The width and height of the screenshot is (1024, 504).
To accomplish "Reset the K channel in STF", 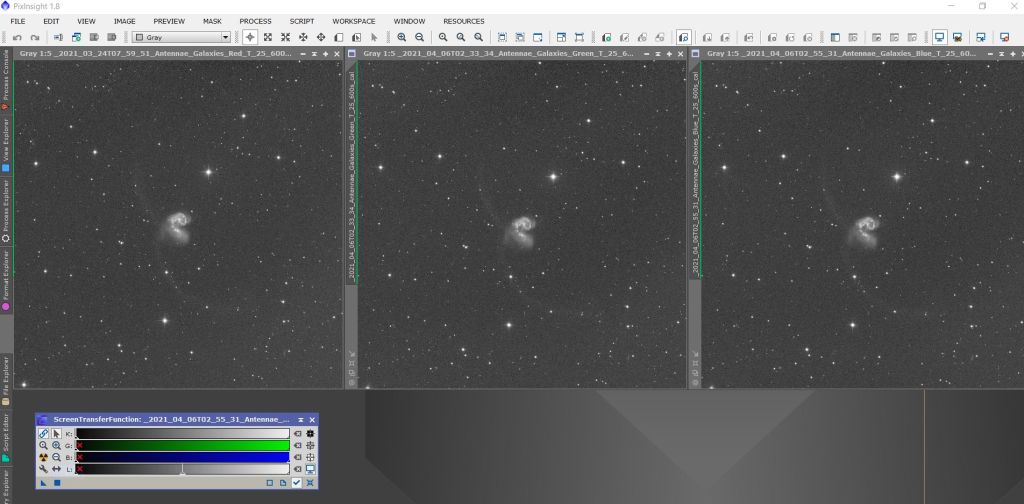I will pos(297,434).
